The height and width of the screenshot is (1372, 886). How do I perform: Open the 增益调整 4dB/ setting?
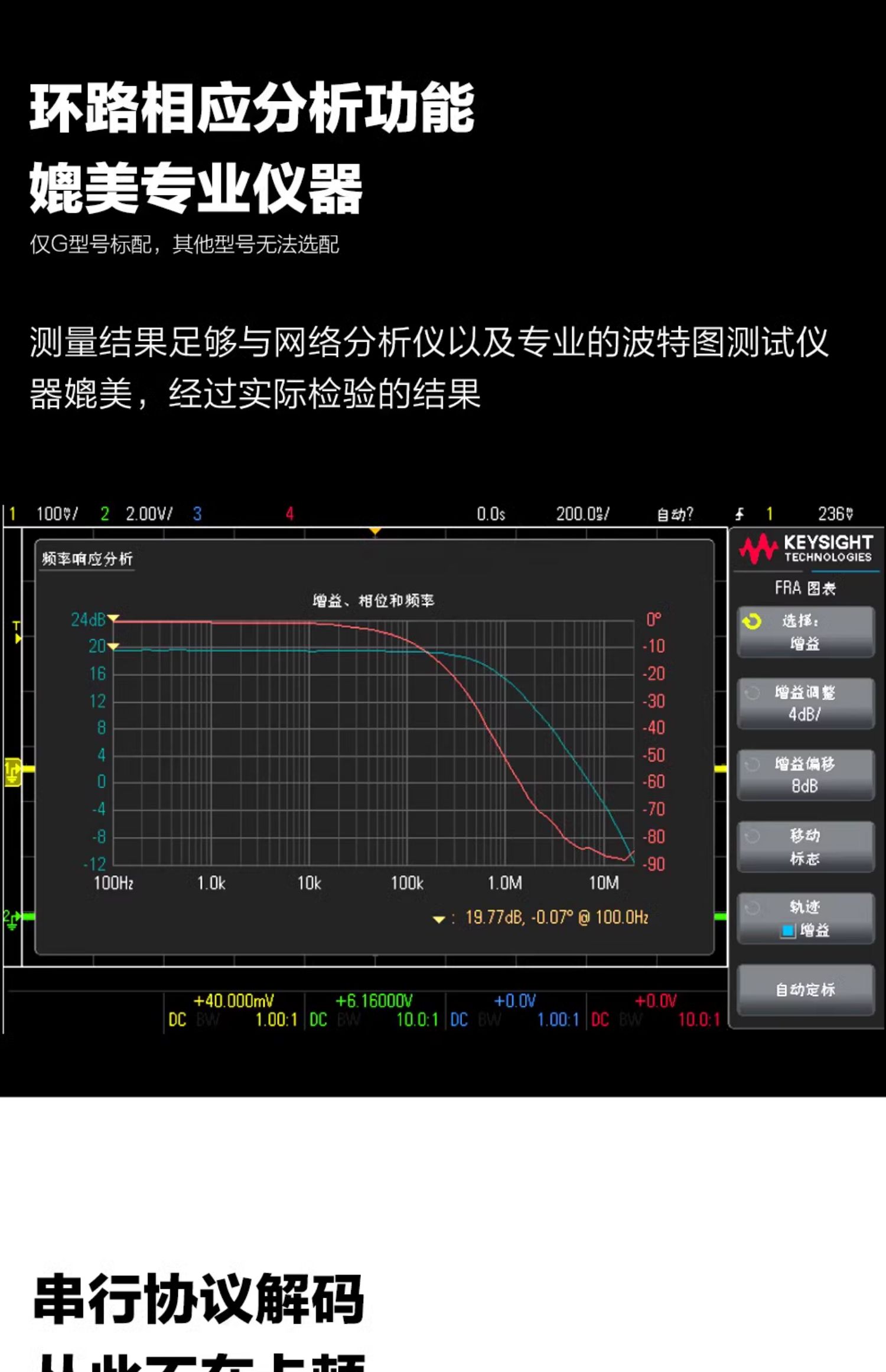point(806,703)
